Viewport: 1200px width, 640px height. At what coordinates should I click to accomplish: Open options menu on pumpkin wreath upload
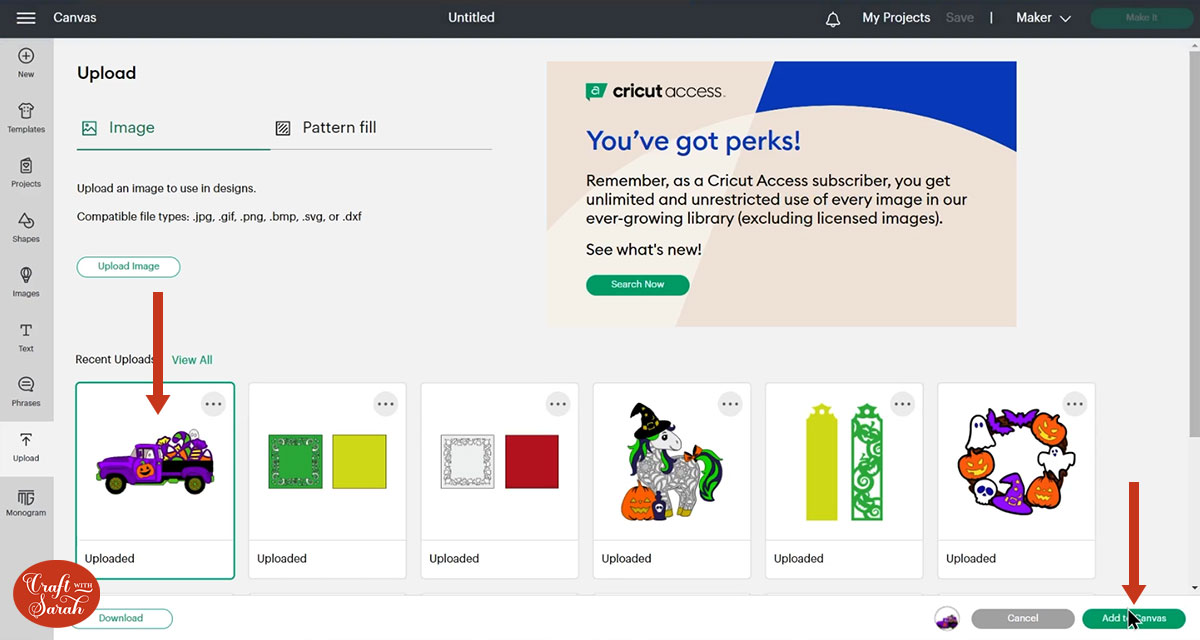1074,404
